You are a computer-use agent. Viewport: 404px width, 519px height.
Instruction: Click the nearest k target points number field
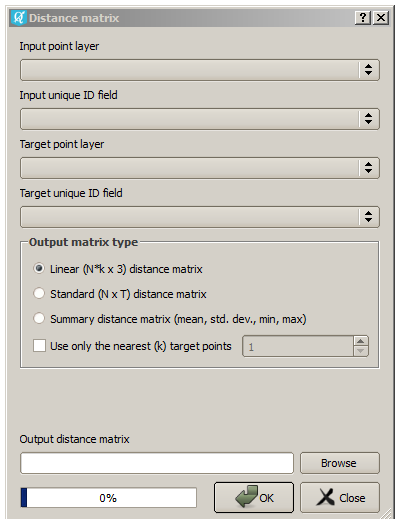(x=298, y=346)
